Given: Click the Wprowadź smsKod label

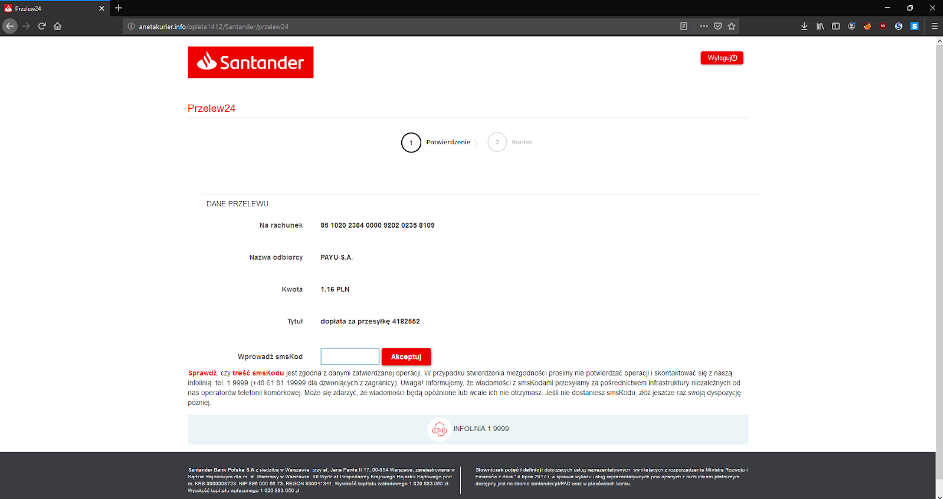Looking at the screenshot, I should tap(270, 357).
